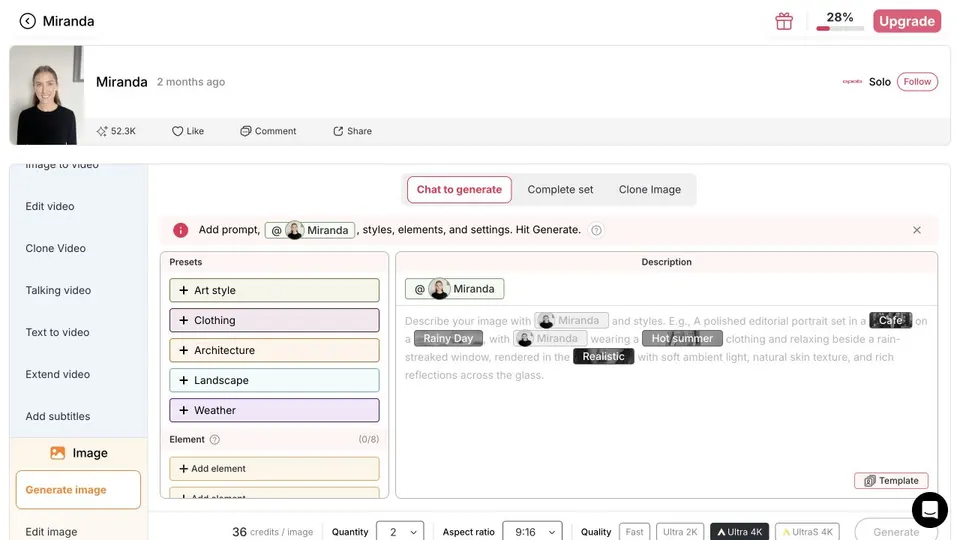Click the Upgrade button
This screenshot has height=540, width=960.
coord(907,21)
